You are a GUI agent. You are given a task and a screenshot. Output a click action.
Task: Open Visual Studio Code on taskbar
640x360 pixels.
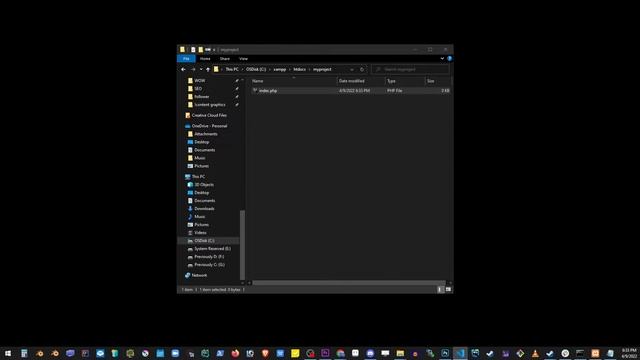[x=460, y=353]
